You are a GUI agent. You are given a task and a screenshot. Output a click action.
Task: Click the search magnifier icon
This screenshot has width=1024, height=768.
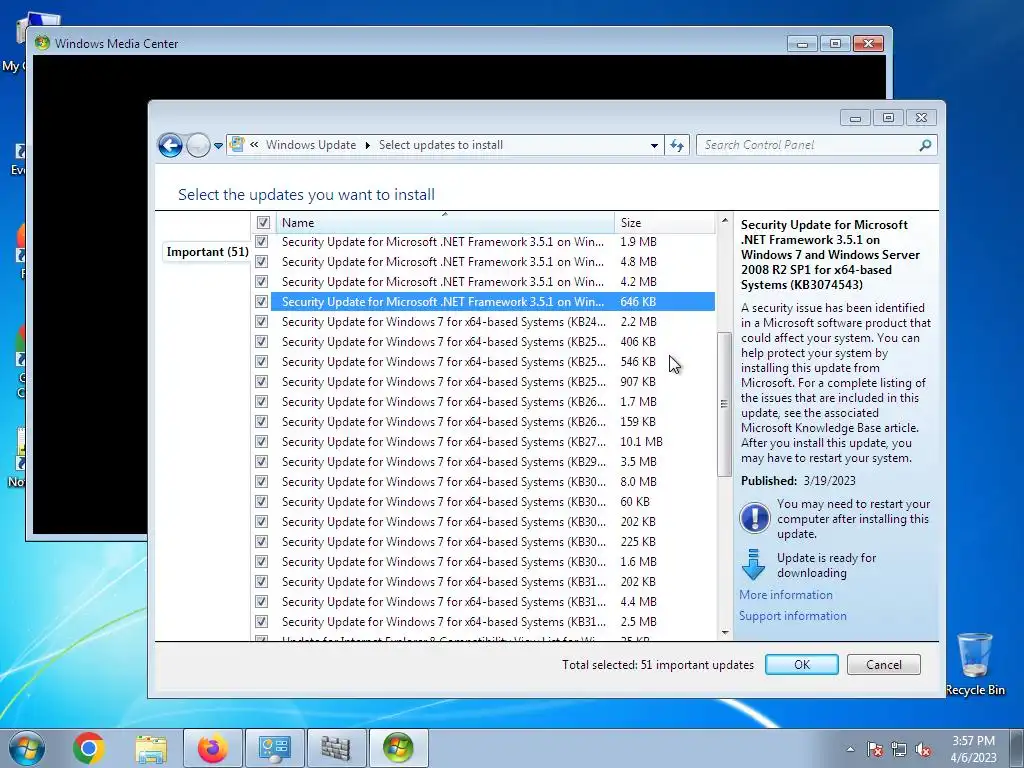click(925, 145)
